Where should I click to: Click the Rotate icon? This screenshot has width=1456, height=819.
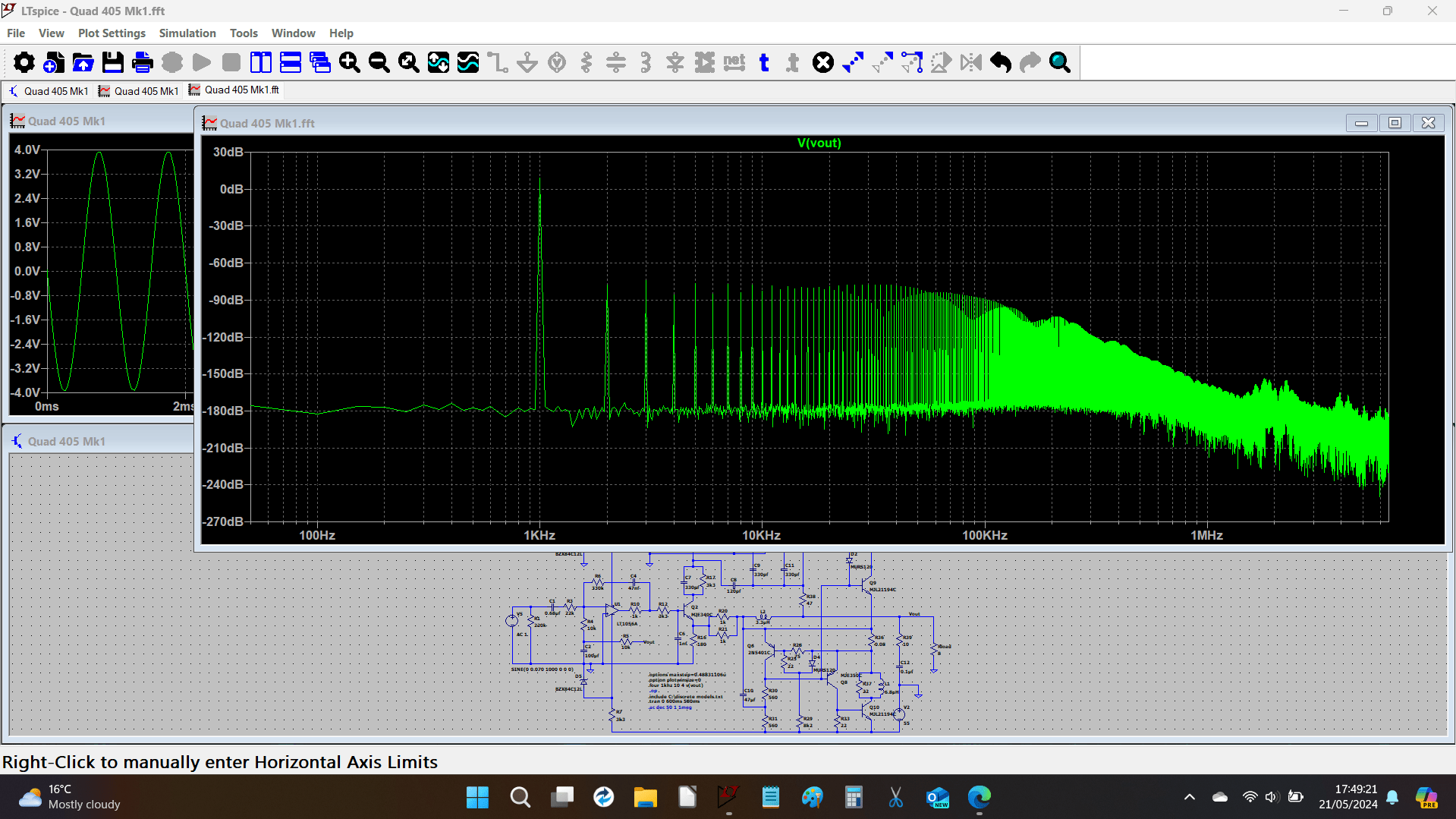tap(942, 62)
